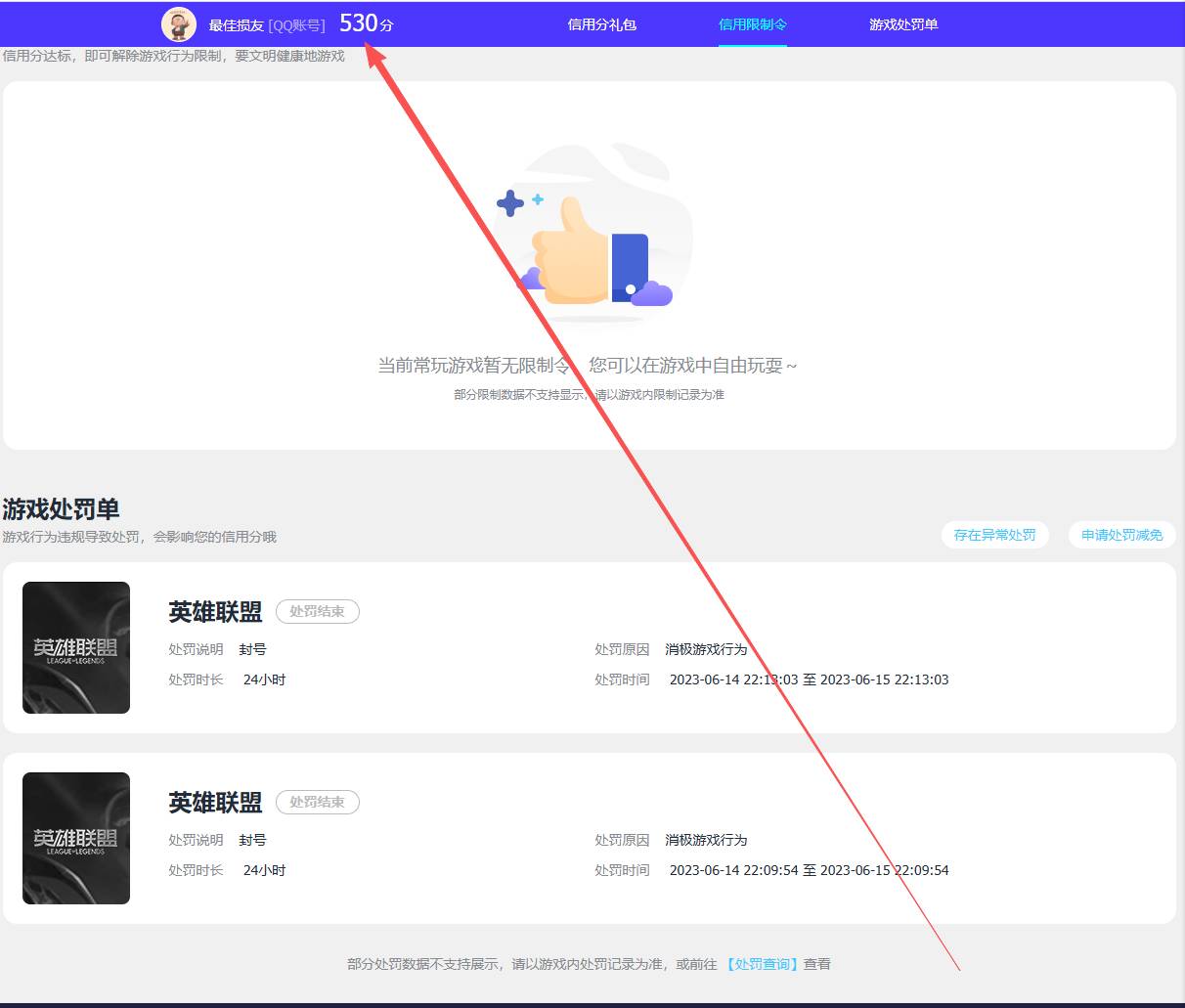Open the 【处罚查询】 link at page bottom

point(762,963)
